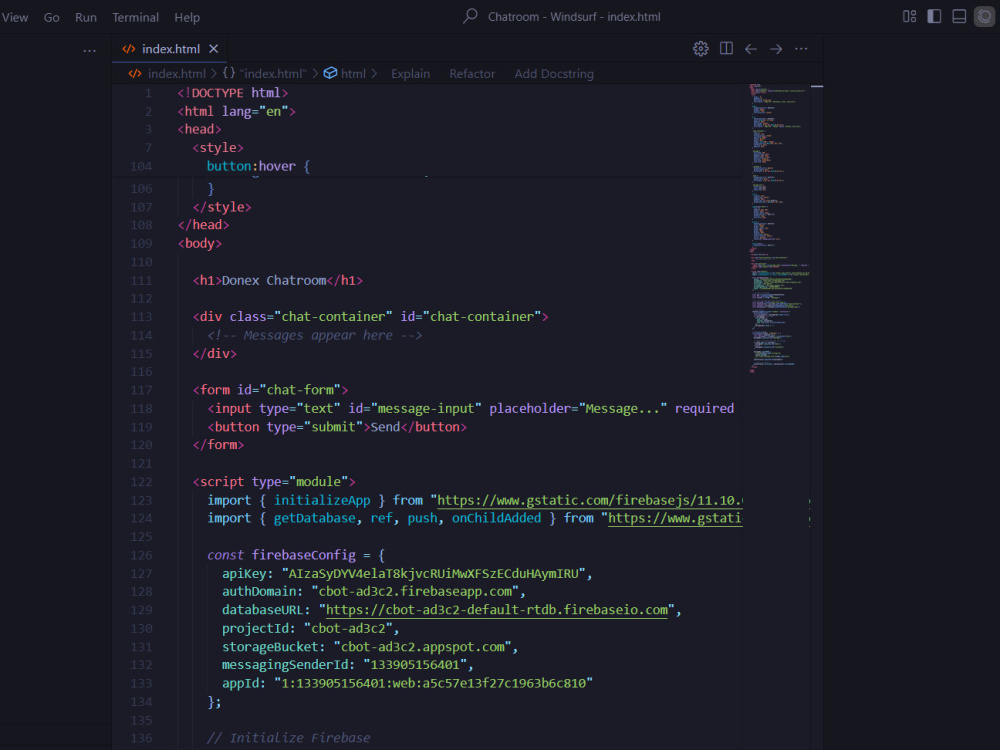Click the sticky scroll line <!DOCTYPE html>
The image size is (1000, 750).
point(233,93)
